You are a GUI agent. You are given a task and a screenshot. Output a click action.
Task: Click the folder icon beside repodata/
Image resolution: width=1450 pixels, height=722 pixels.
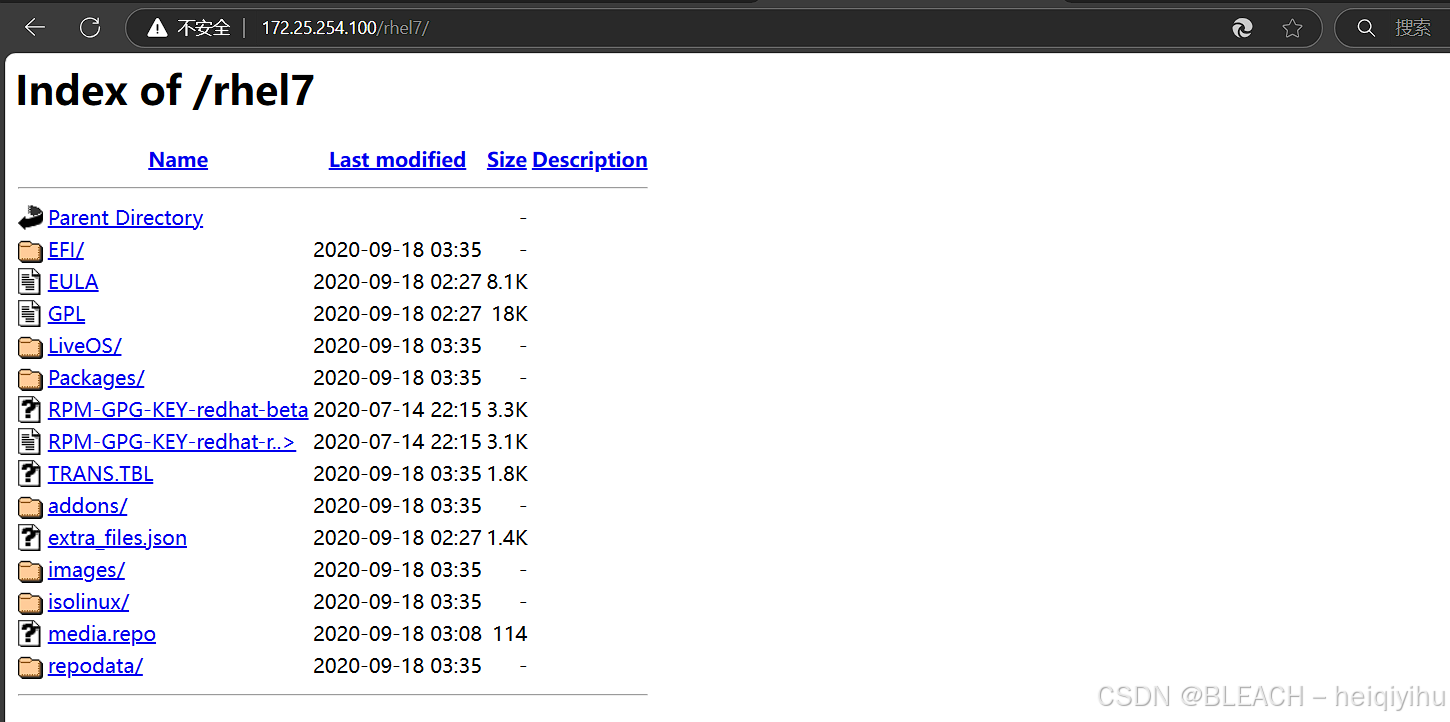point(31,666)
